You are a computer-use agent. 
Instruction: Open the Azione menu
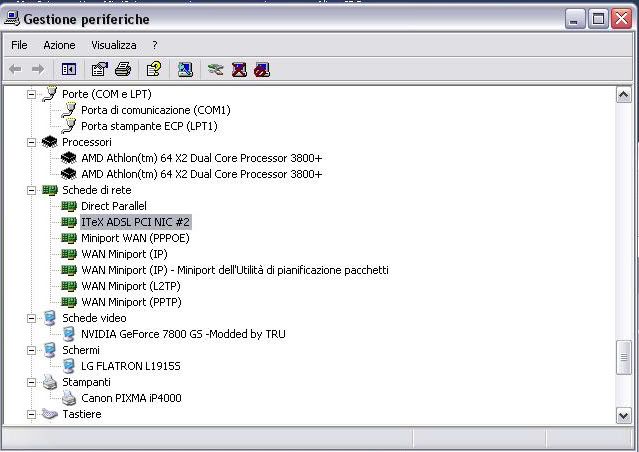coord(59,45)
